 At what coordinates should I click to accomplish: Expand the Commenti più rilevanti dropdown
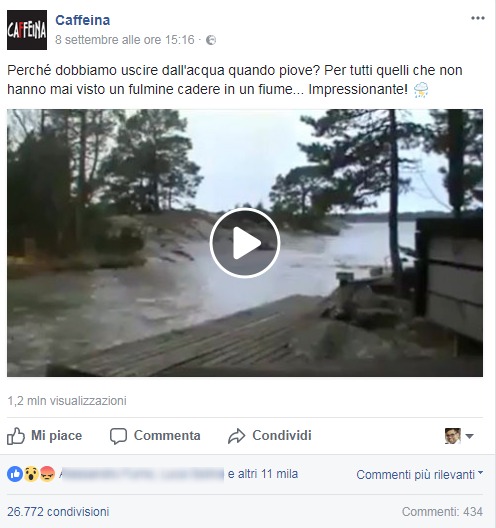click(x=420, y=474)
